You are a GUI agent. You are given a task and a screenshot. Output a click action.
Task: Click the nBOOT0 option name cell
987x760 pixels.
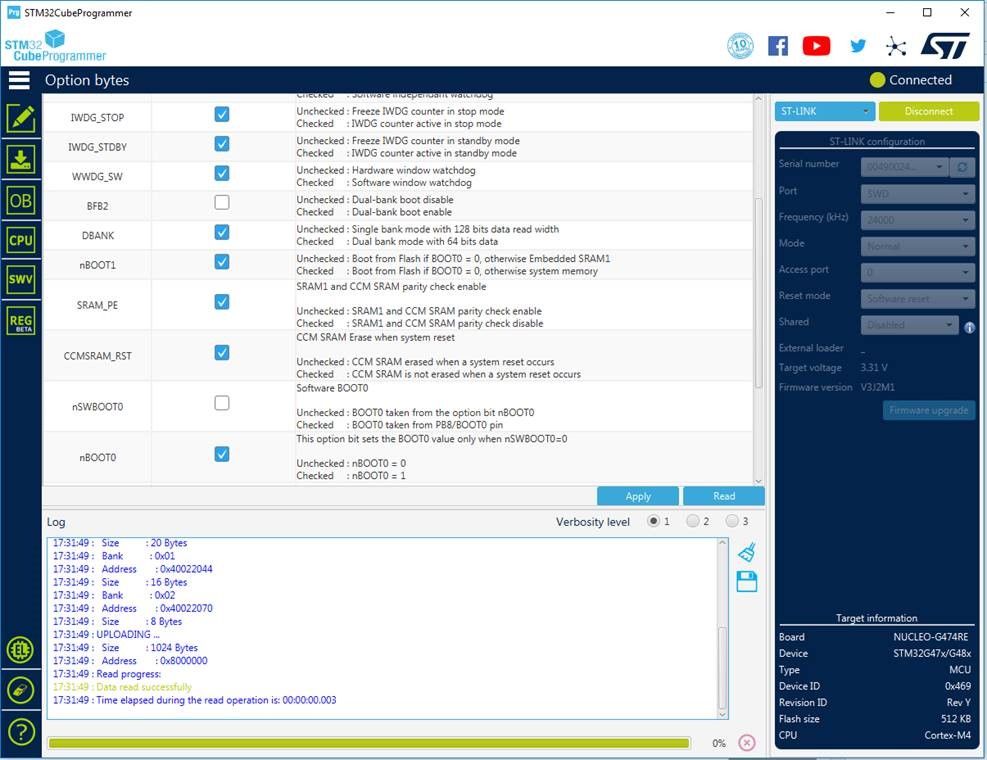[x=98, y=458]
